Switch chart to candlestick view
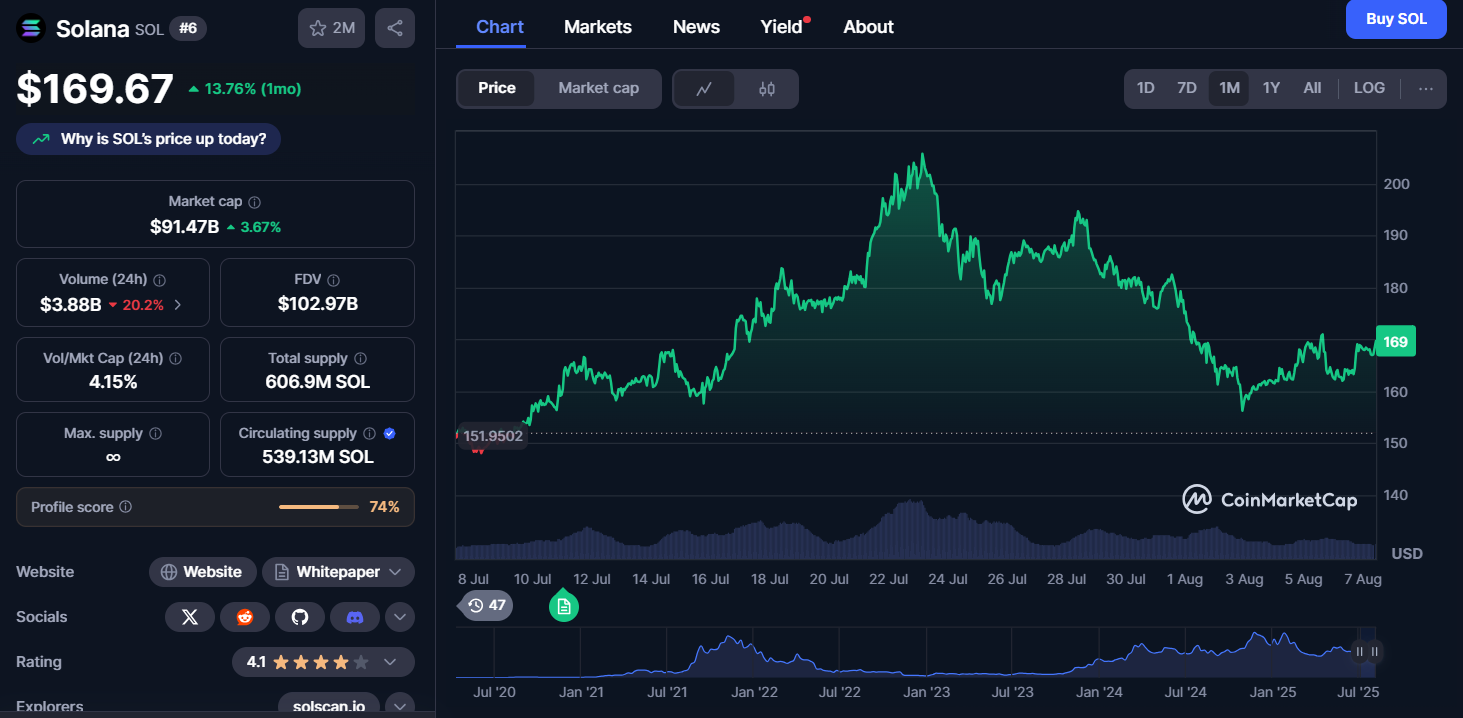The width and height of the screenshot is (1463, 718). point(767,89)
